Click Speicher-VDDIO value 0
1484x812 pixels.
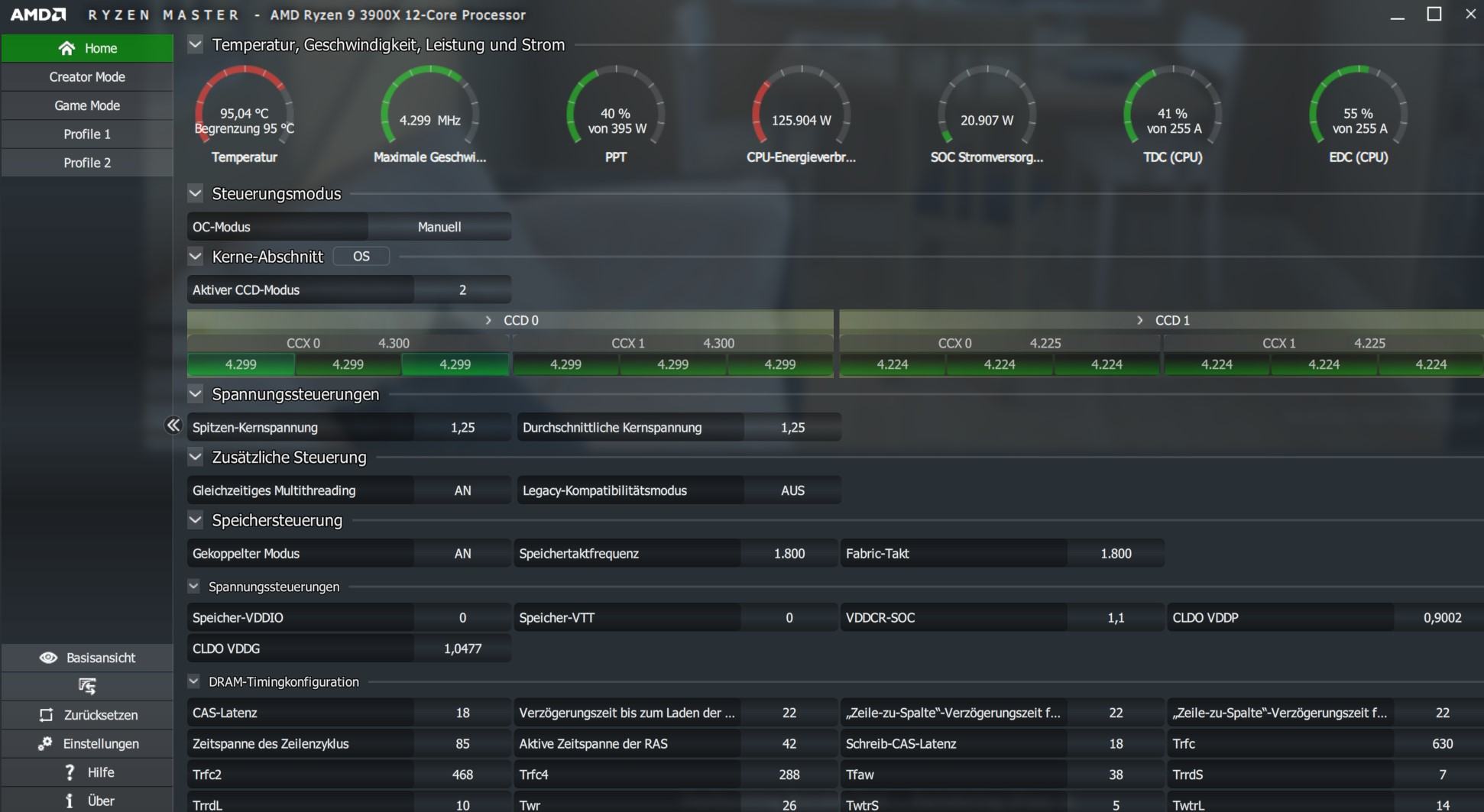463,618
